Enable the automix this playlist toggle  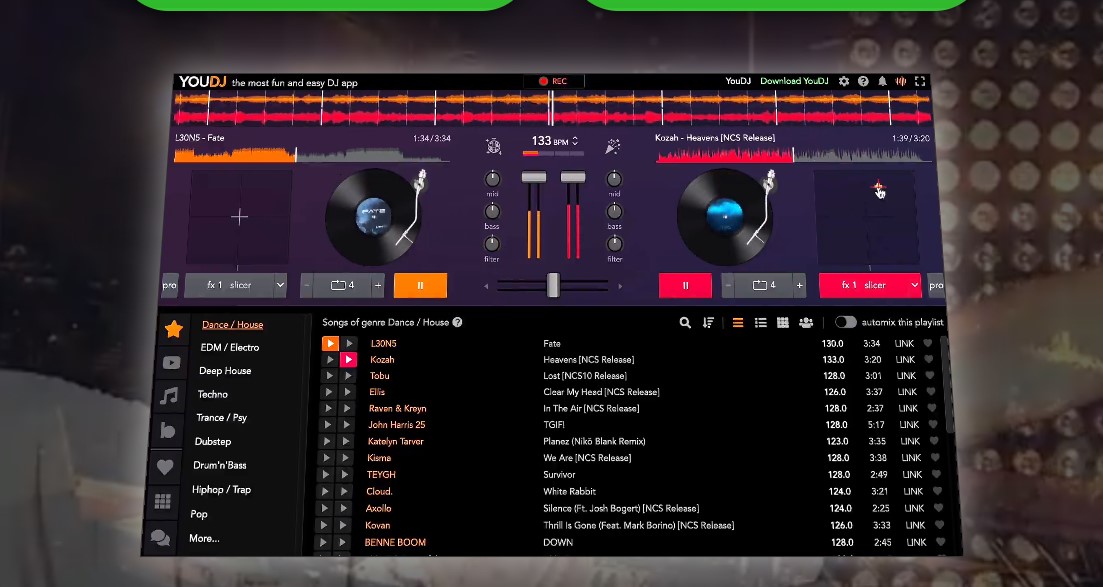coord(846,322)
